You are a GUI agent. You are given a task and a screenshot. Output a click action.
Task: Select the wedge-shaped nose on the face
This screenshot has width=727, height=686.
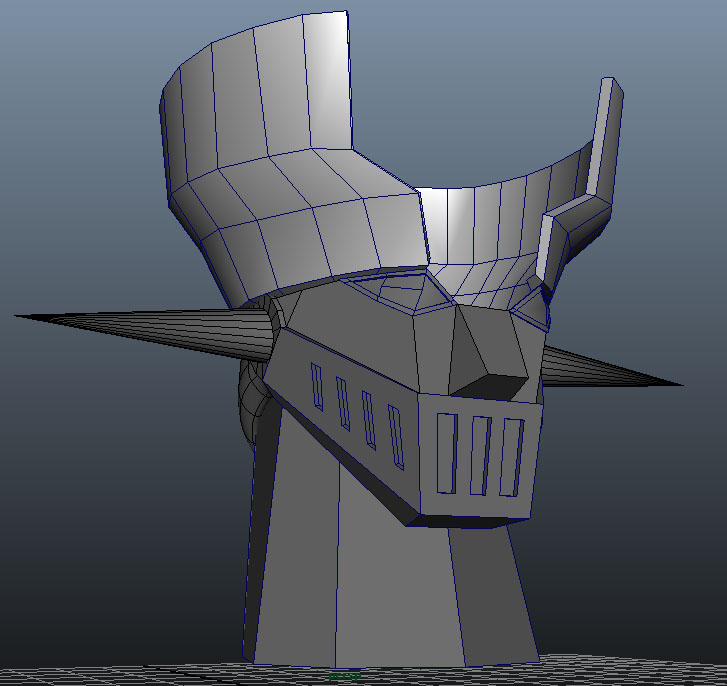pyautogui.click(x=487, y=354)
